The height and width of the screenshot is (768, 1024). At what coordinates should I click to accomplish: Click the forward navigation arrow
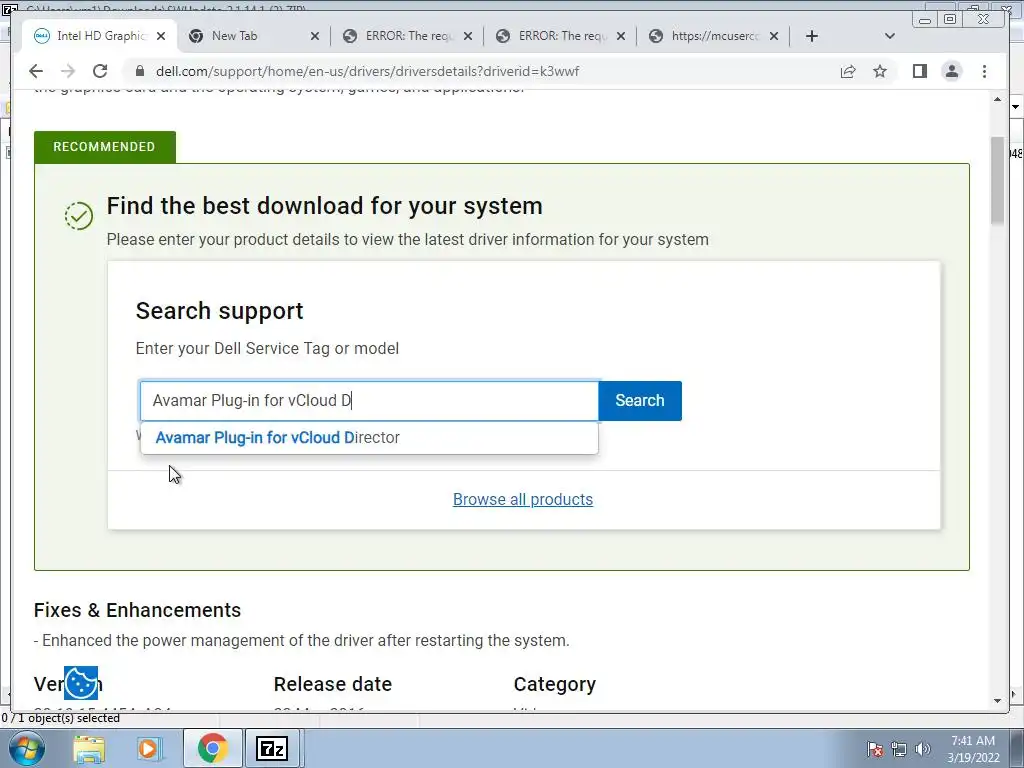tap(68, 71)
